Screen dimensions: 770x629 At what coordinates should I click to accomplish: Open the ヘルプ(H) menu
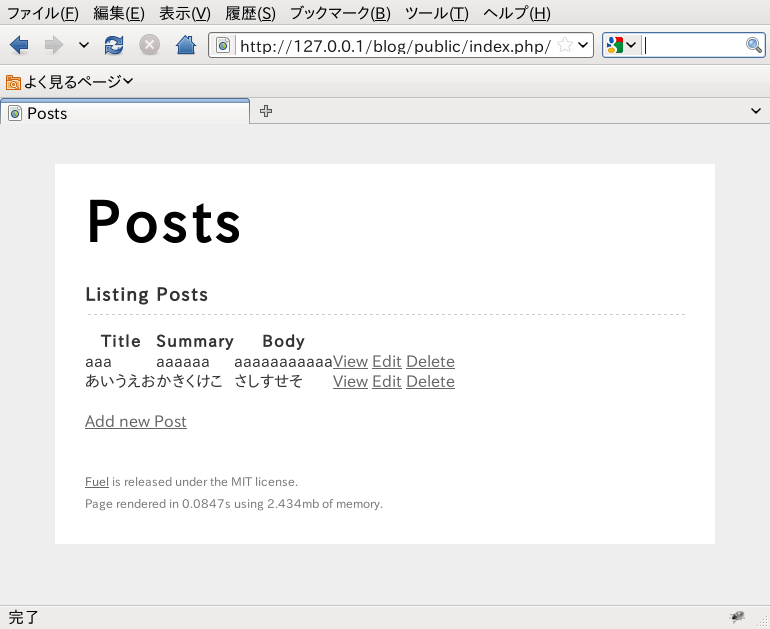(x=517, y=13)
